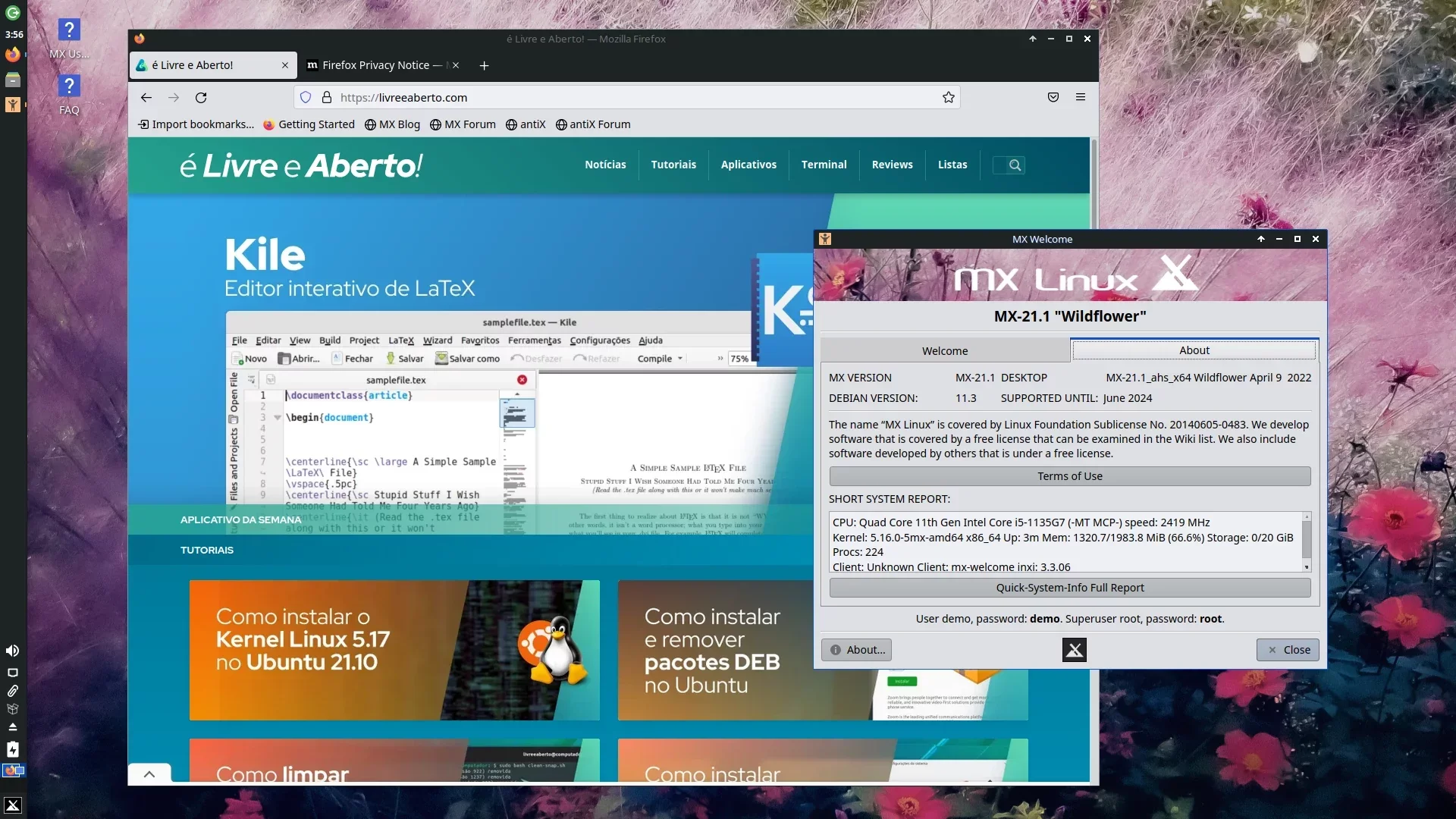This screenshot has height=819, width=1456.
Task: Open the MX Users Manual desktop icon
Action: tap(69, 39)
